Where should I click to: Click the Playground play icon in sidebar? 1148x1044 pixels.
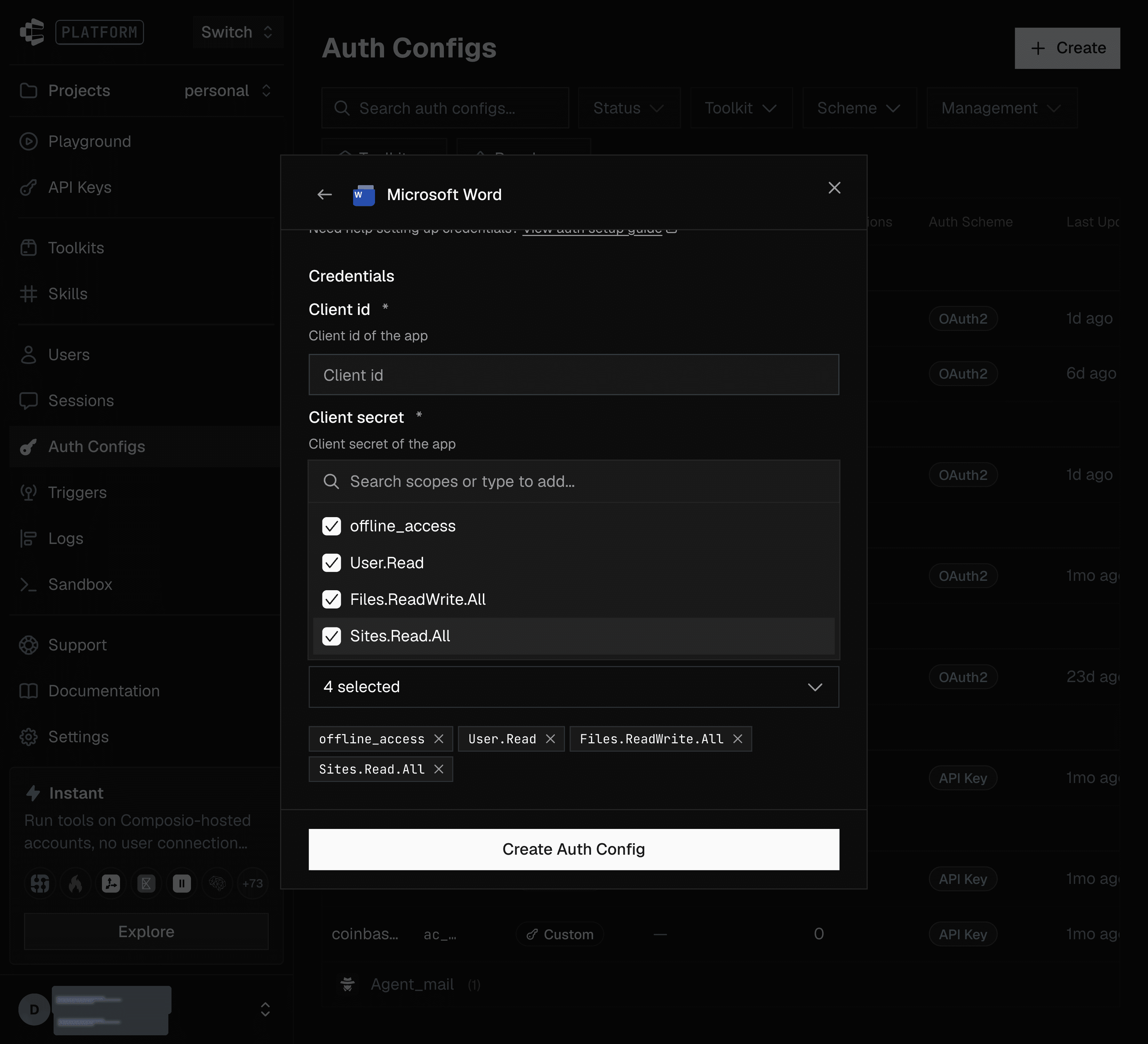point(29,141)
